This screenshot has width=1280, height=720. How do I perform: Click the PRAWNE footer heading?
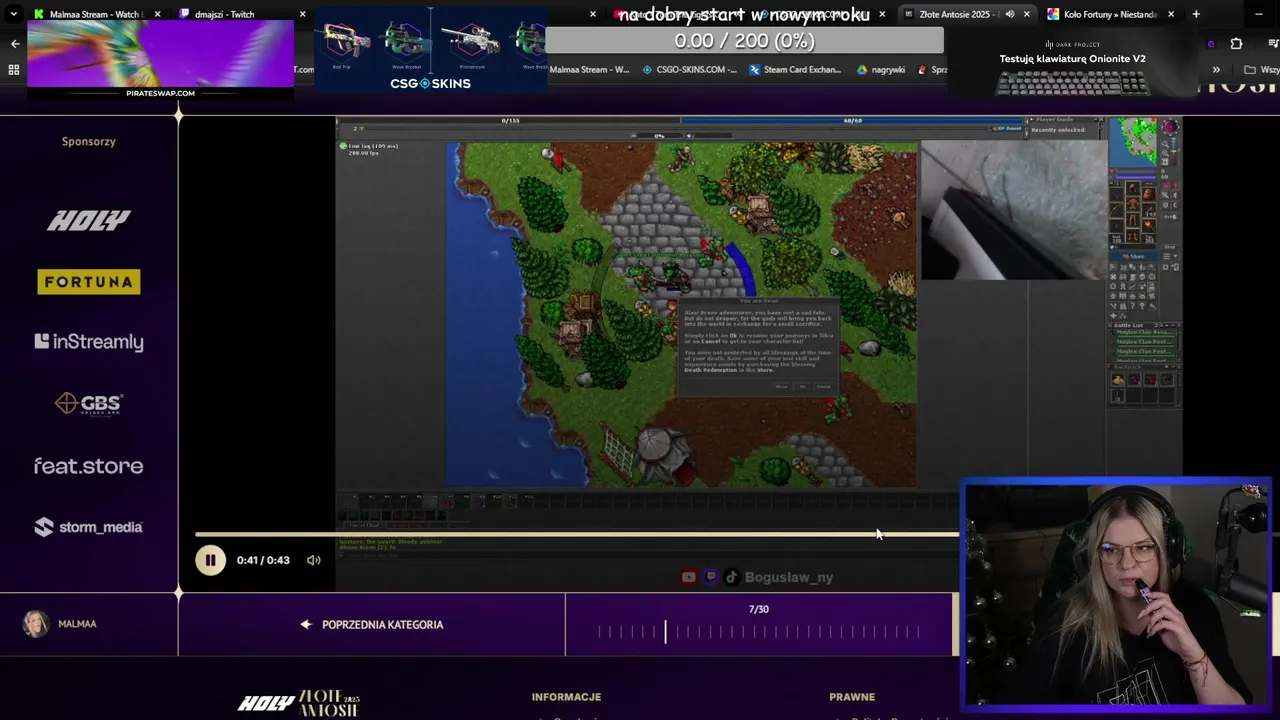point(852,697)
